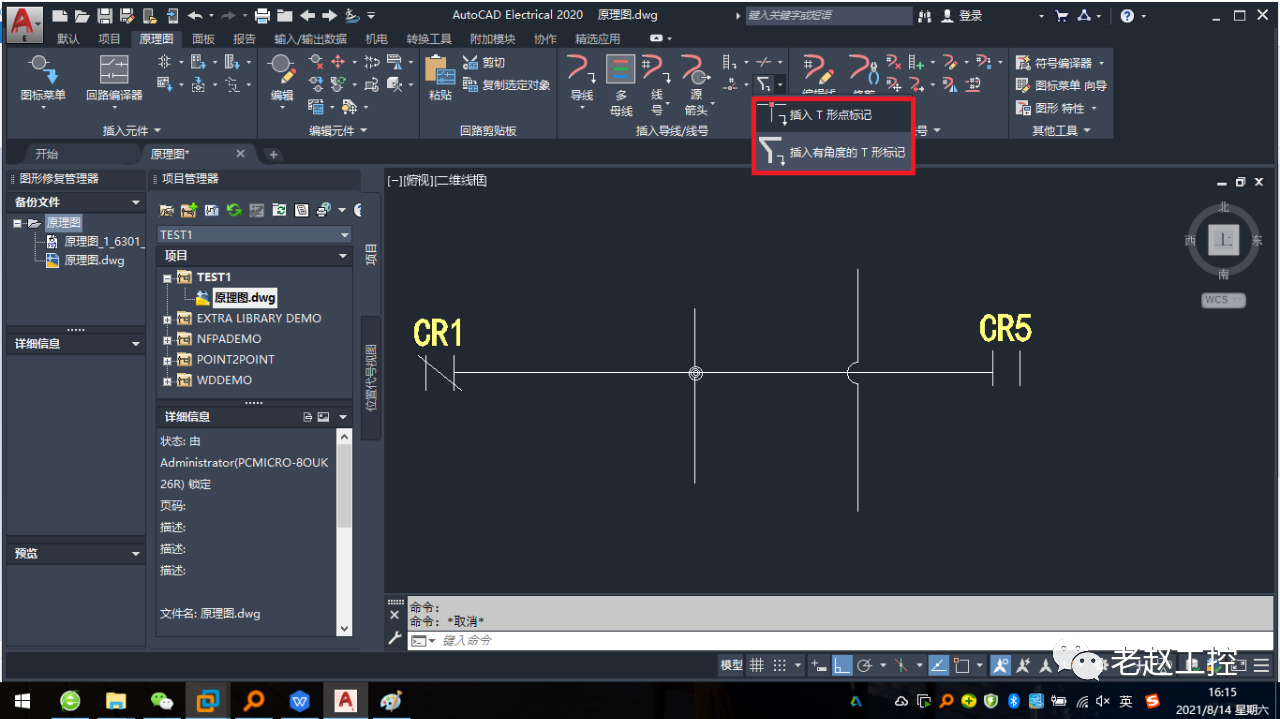Select the 多母线 multiple bus tool
1280x719 pixels.
[x=621, y=85]
